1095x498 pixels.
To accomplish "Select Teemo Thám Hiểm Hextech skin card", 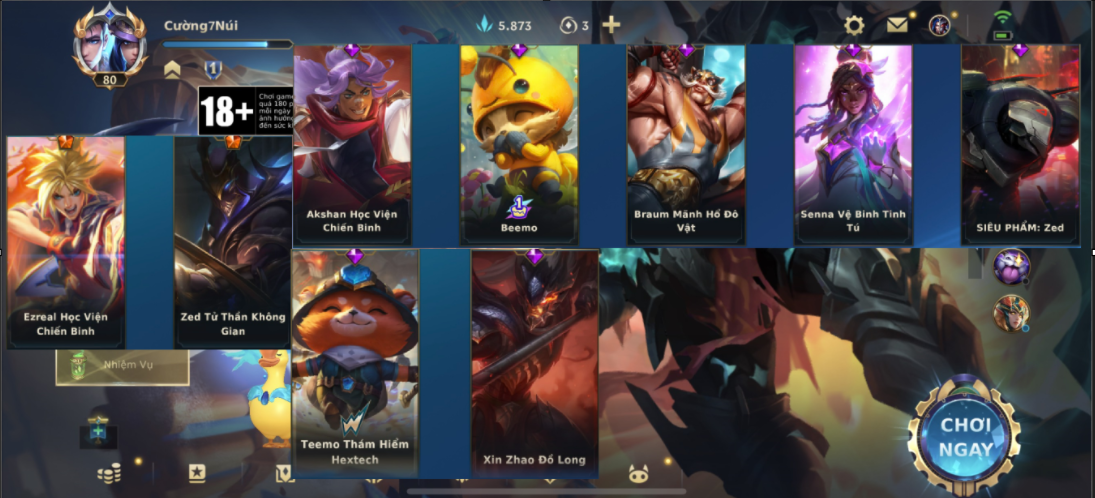I will pyautogui.click(x=355, y=363).
